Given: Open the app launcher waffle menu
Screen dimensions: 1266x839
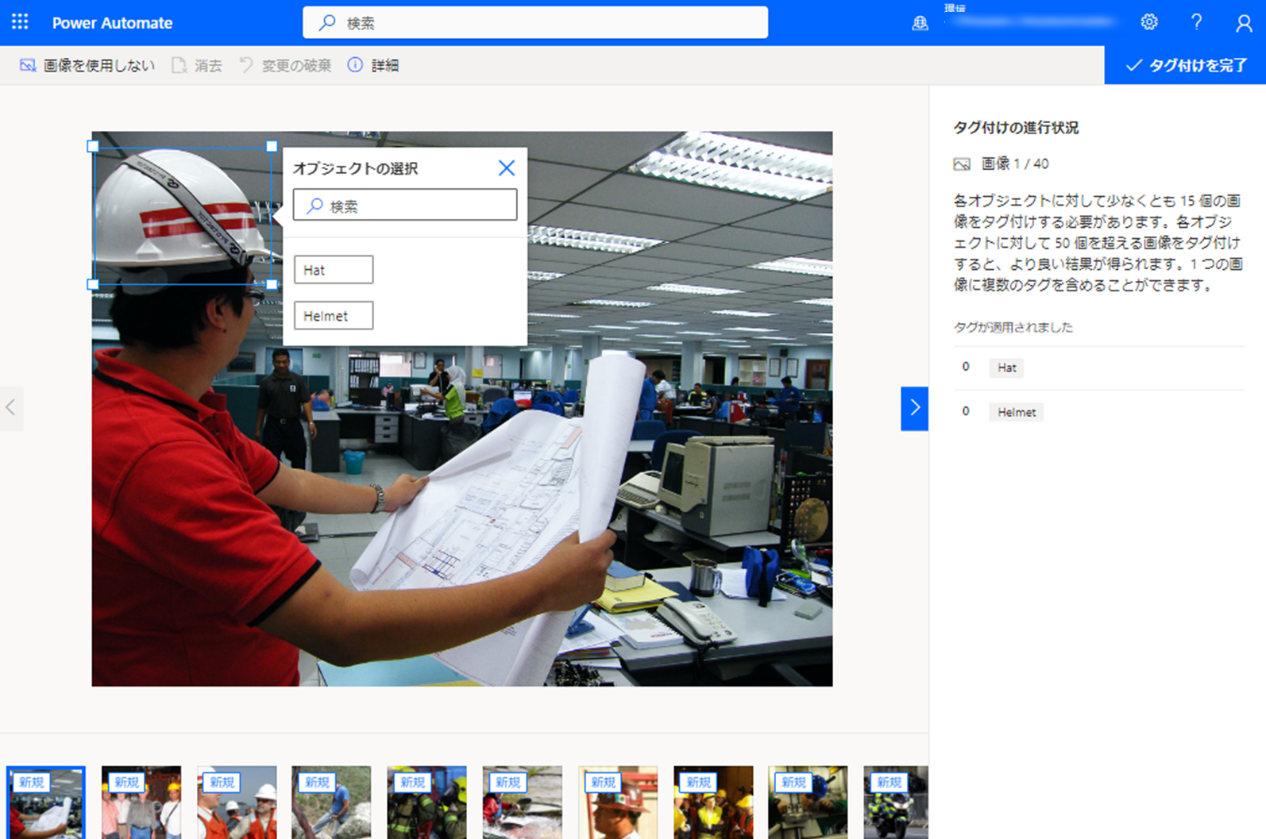Looking at the screenshot, I should [20, 22].
